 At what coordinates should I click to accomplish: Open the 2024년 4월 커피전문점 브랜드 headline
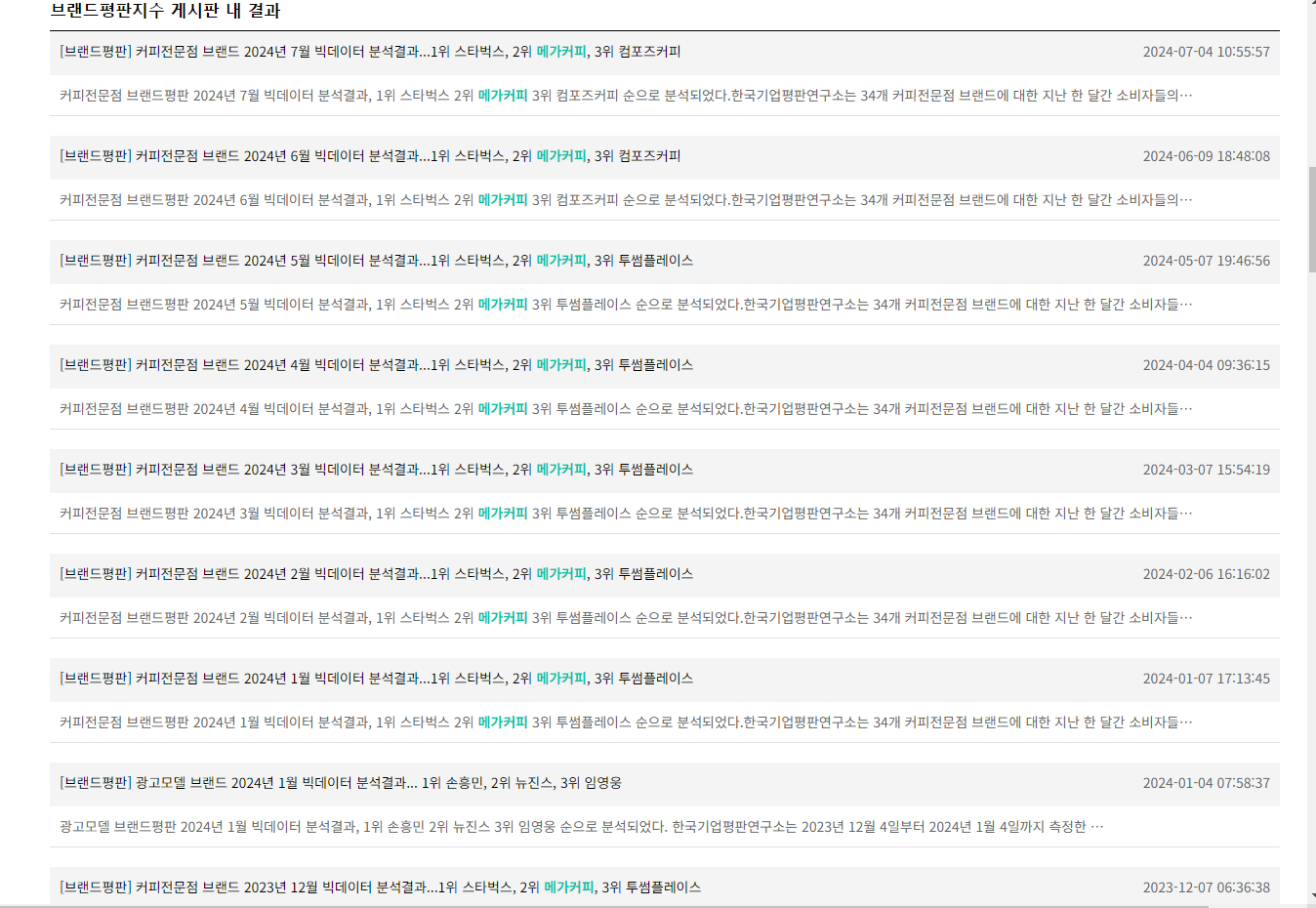coord(376,365)
